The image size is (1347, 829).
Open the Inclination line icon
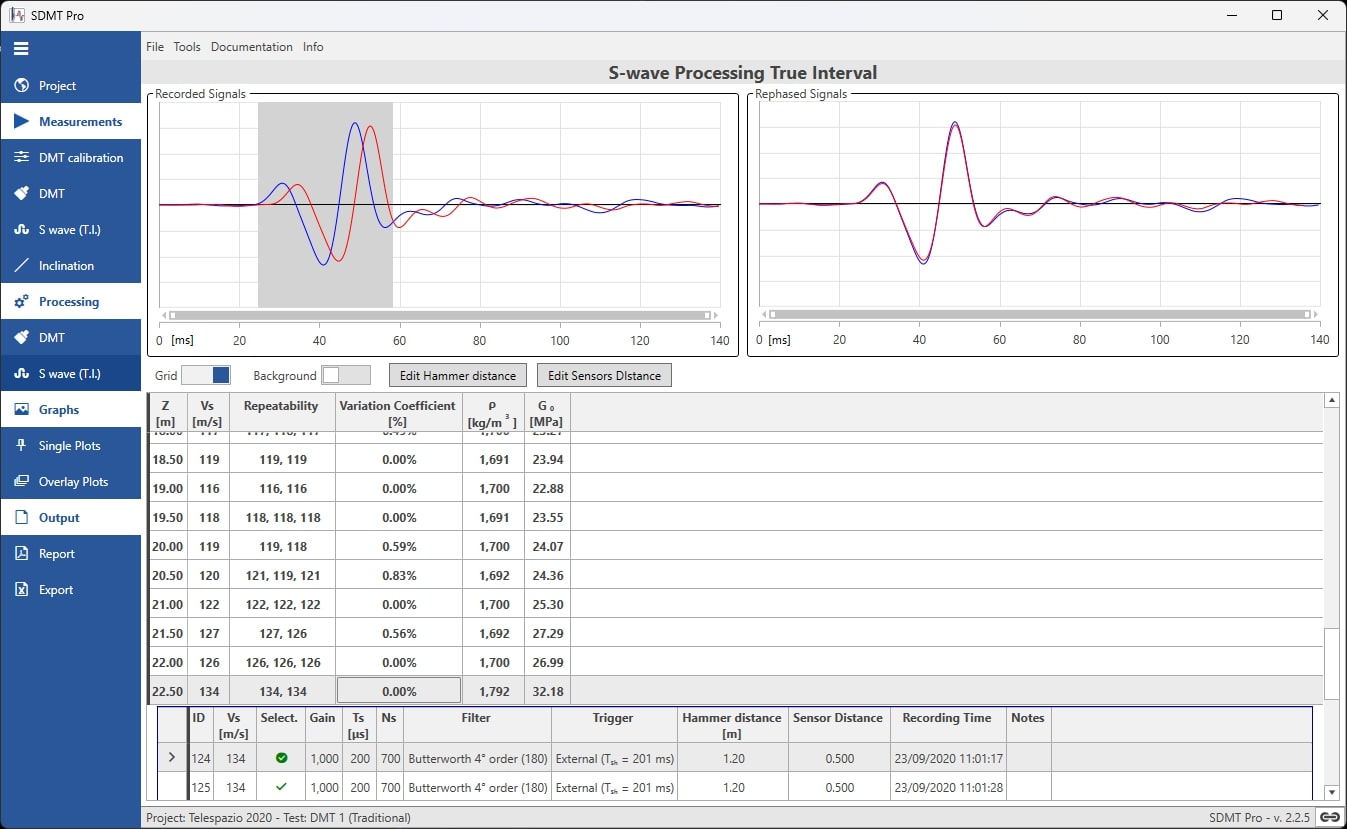point(21,266)
